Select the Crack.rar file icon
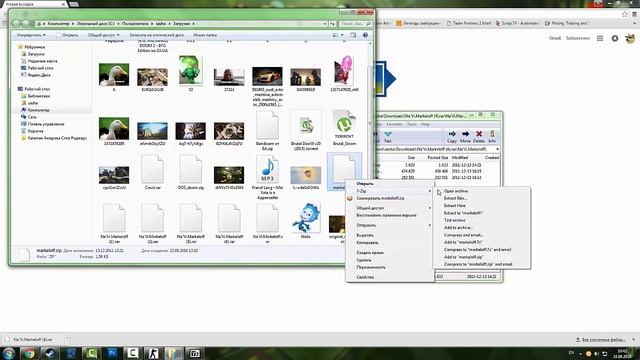Screen dimensions: 640x360 152,169
